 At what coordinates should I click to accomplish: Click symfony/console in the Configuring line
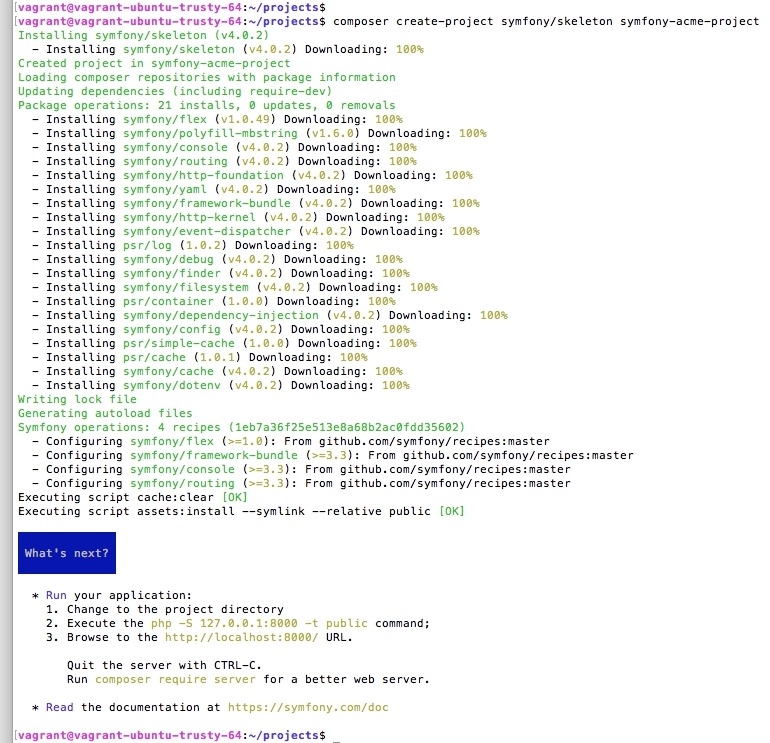[182, 469]
